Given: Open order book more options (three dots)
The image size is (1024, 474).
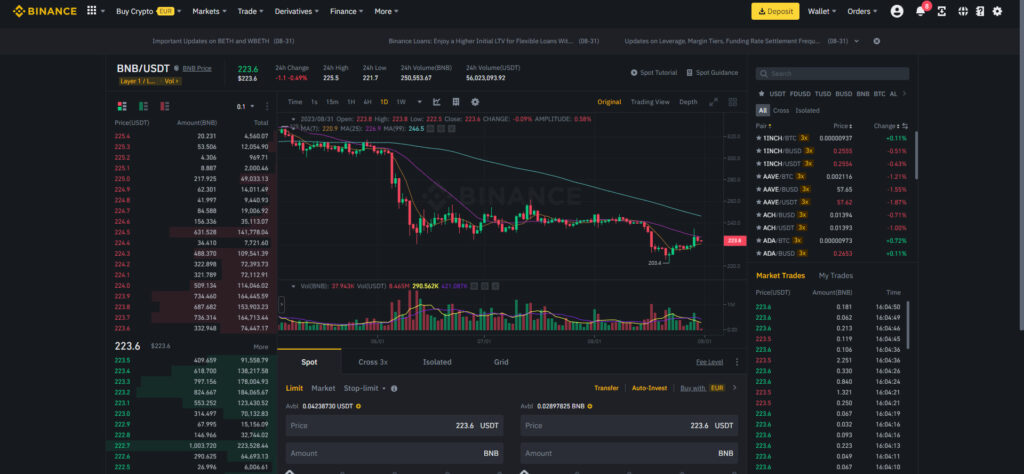Looking at the screenshot, I should (266, 106).
